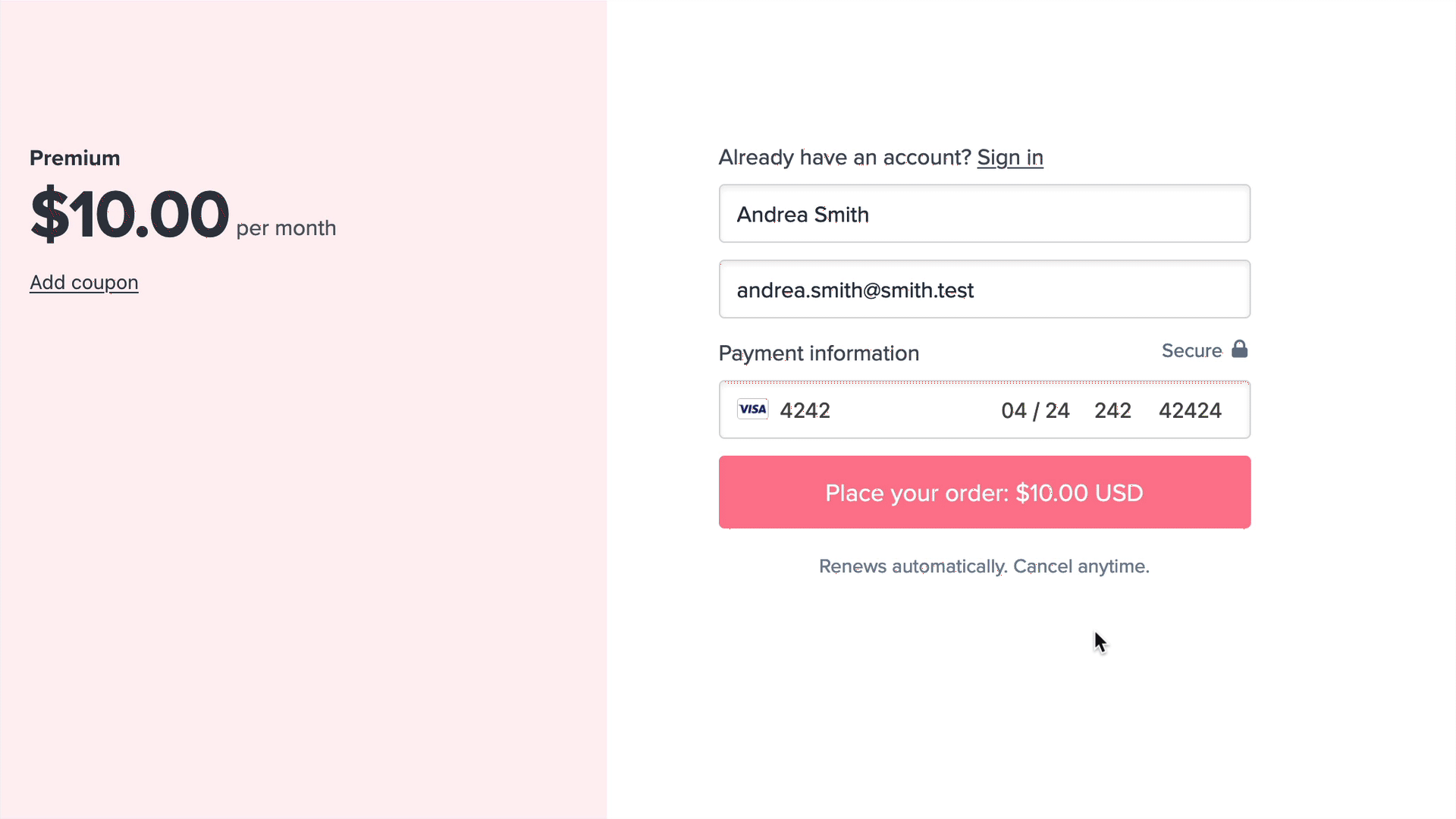Click the per month text

286,228
